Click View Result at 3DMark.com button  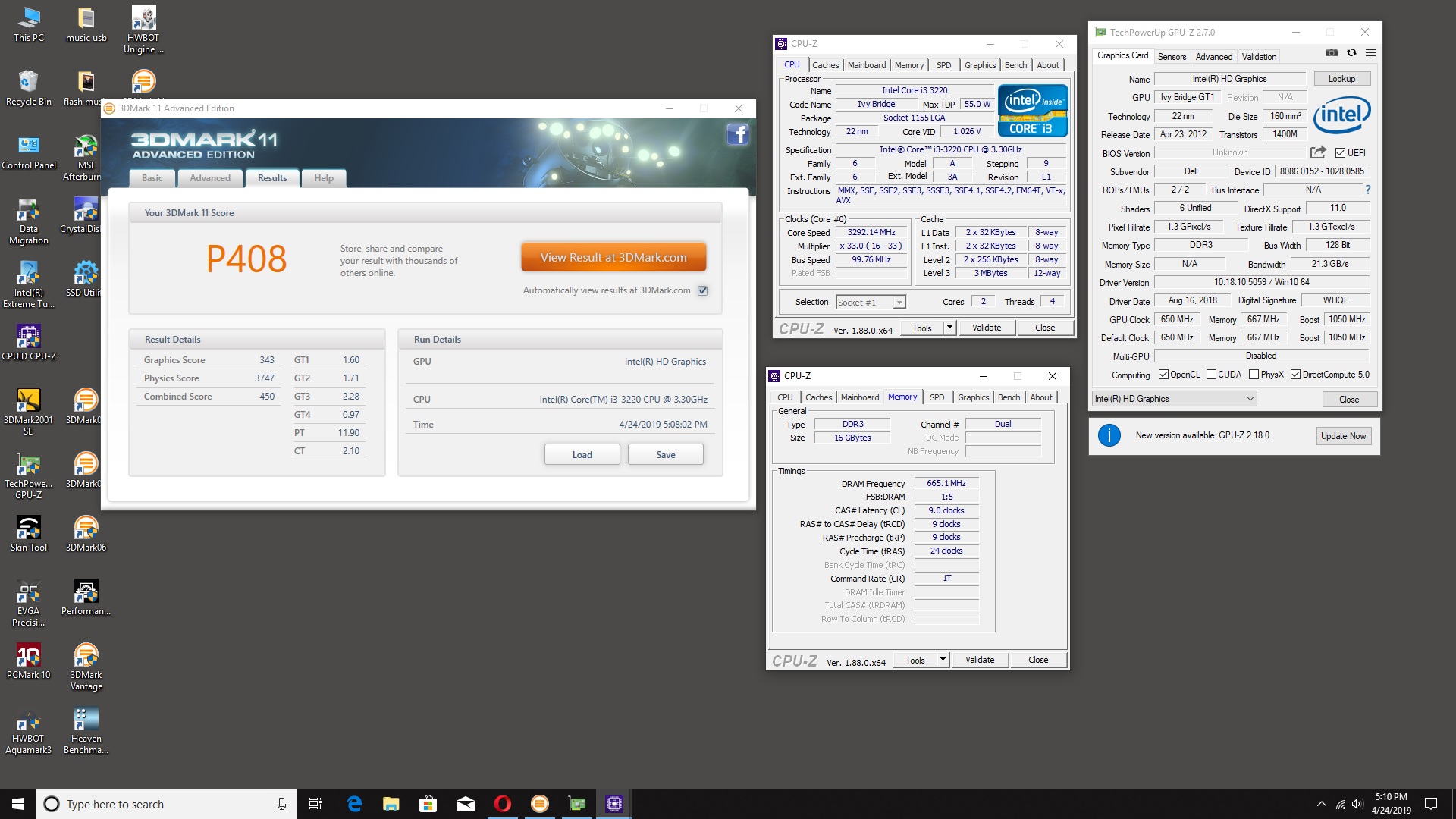click(613, 258)
